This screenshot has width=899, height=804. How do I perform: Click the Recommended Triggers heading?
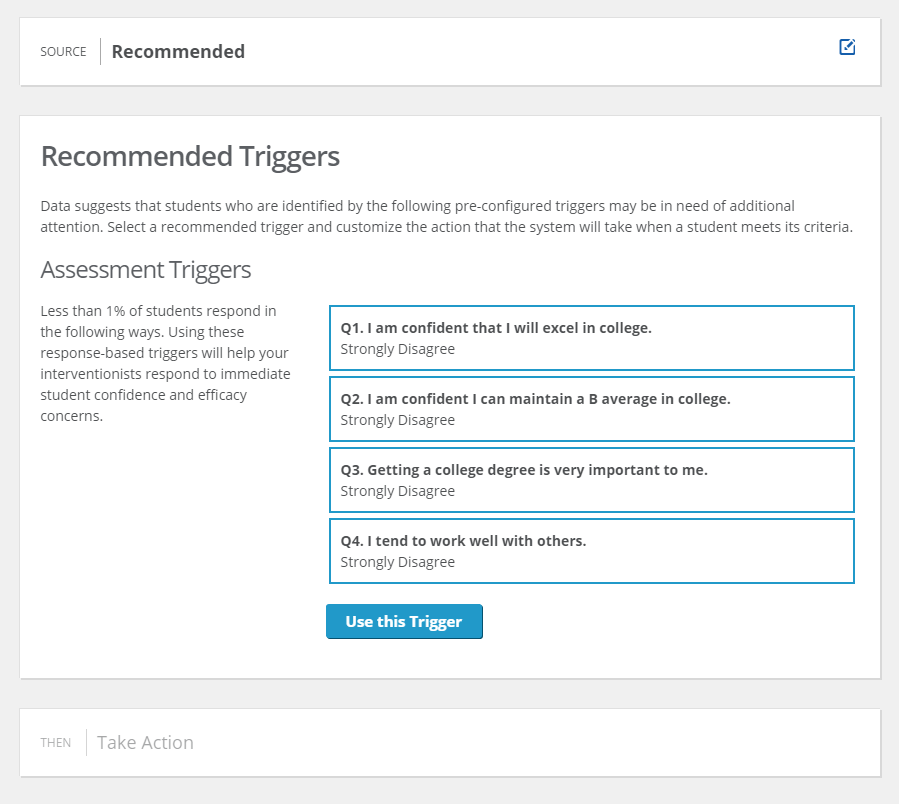coord(190,157)
